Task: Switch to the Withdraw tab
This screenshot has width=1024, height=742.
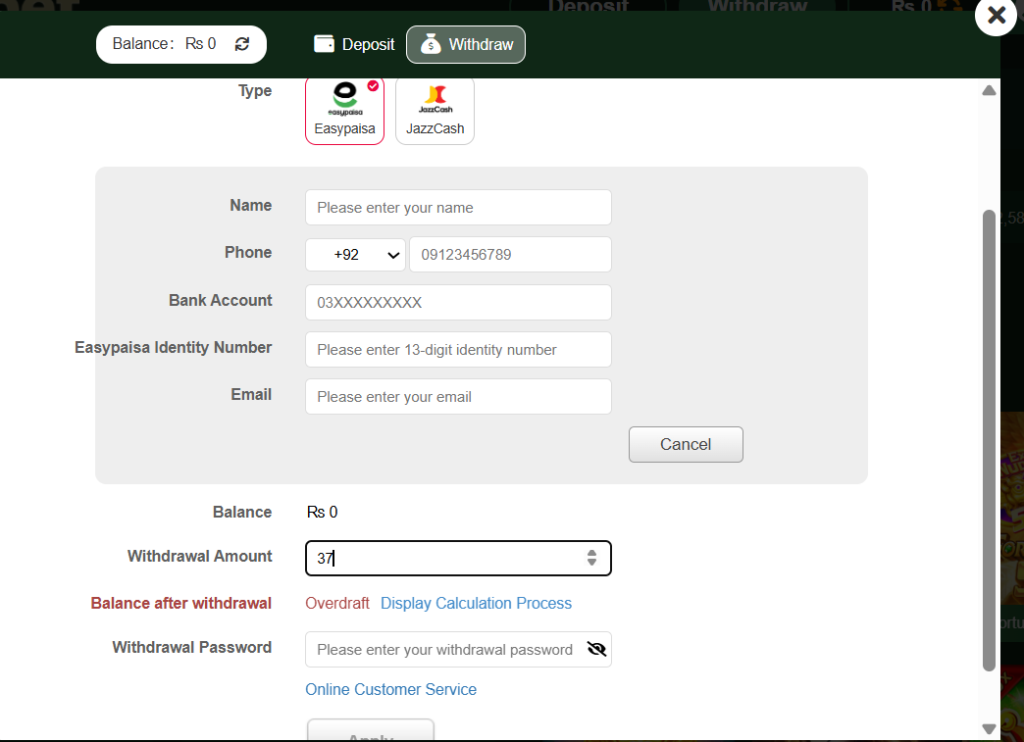Action: [466, 44]
